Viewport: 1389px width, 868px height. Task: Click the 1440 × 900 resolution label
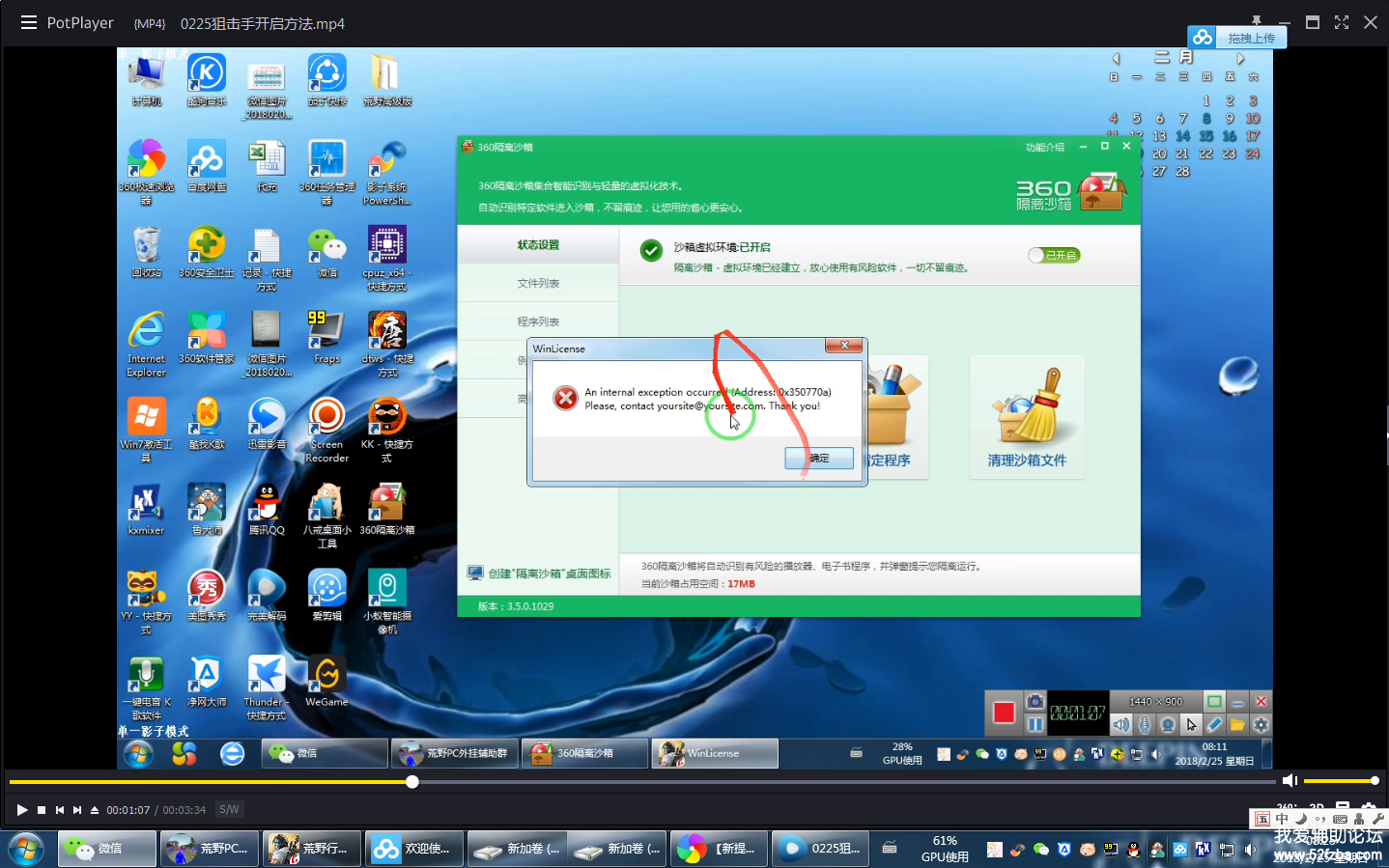click(x=1155, y=702)
